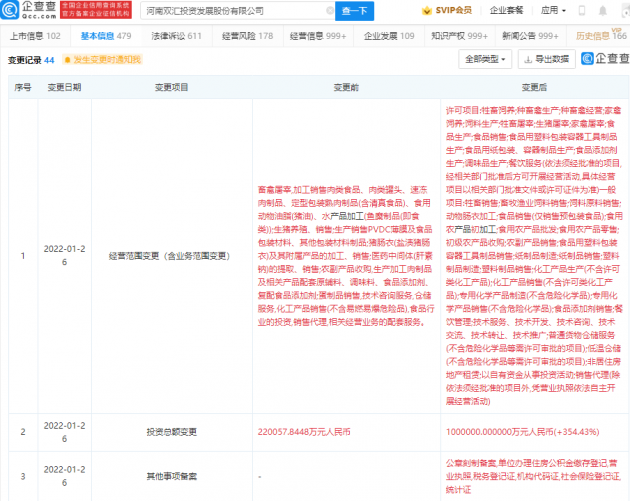The height and width of the screenshot is (501, 630).
Task: Click the 220057.8448万元人民币 value
Action: tap(304, 432)
